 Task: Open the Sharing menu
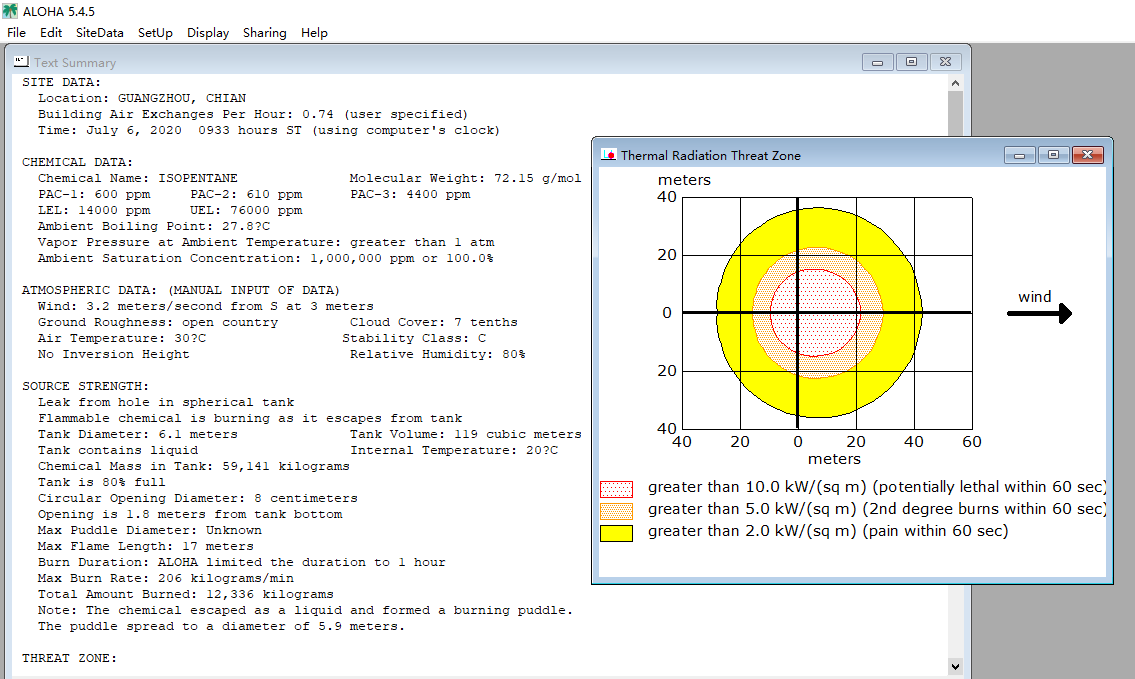(264, 33)
